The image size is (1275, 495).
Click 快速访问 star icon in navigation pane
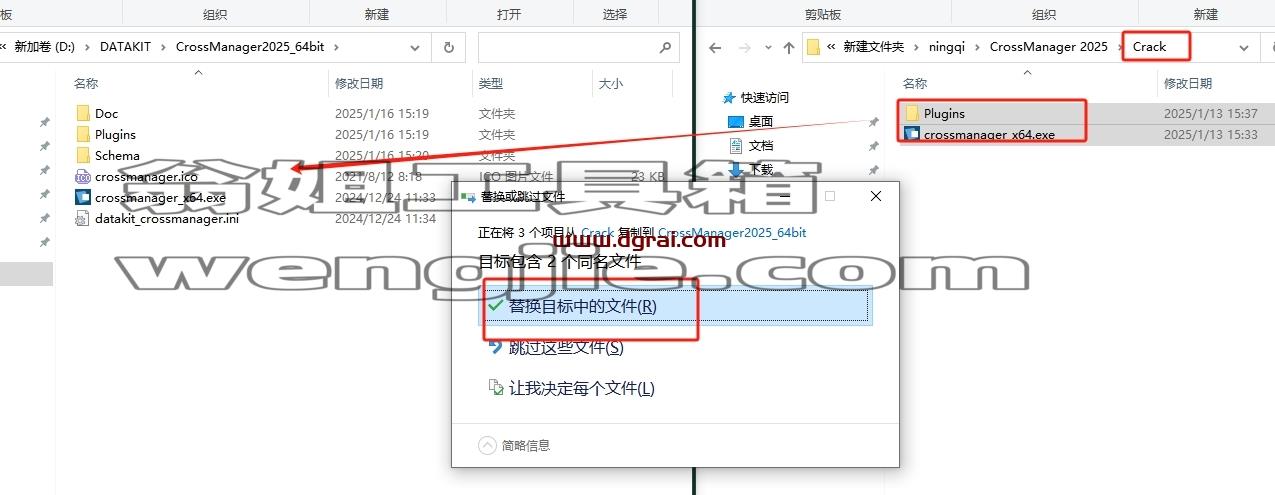[x=728, y=97]
